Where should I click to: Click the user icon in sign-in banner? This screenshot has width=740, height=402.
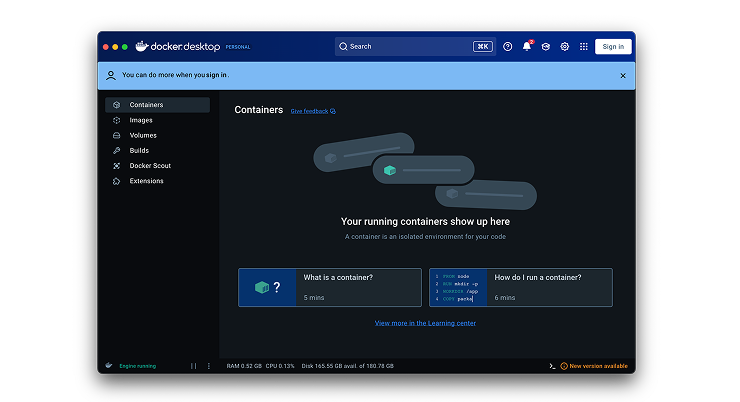pyautogui.click(x=111, y=75)
